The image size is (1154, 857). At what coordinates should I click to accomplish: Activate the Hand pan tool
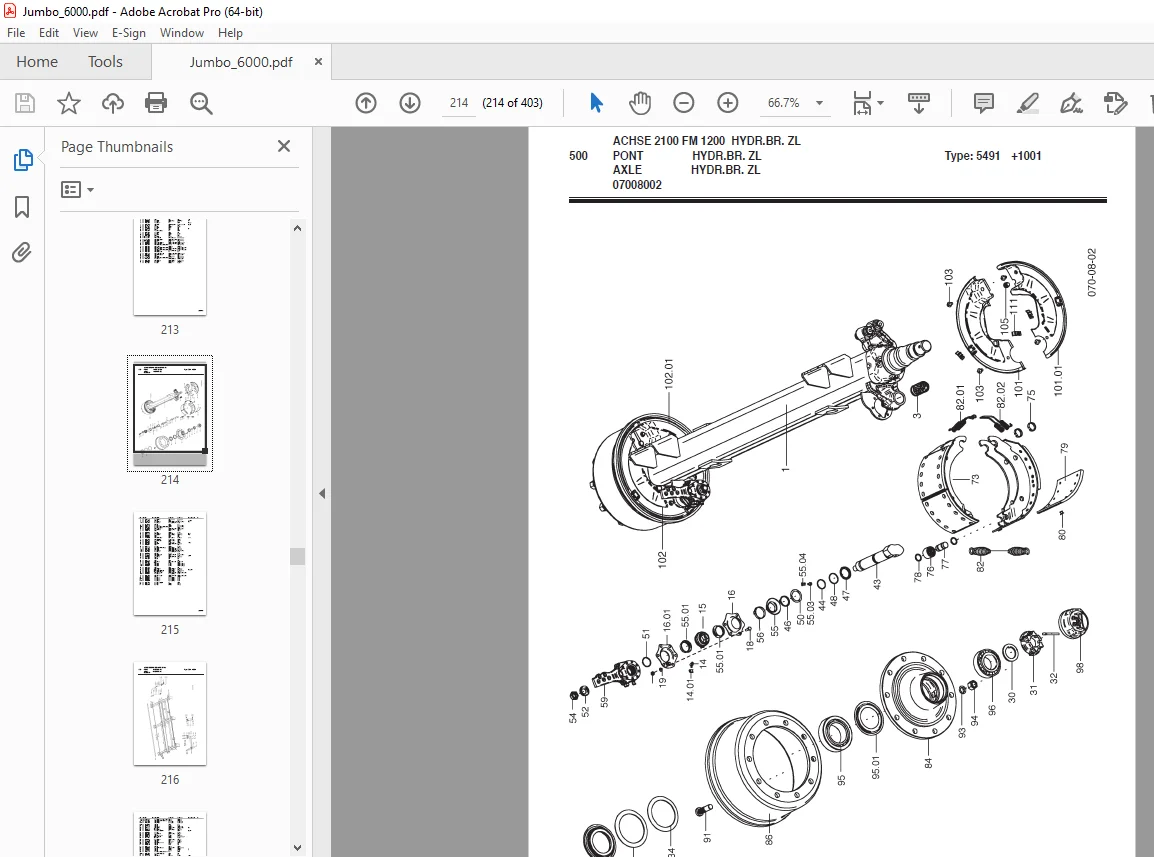[640, 103]
